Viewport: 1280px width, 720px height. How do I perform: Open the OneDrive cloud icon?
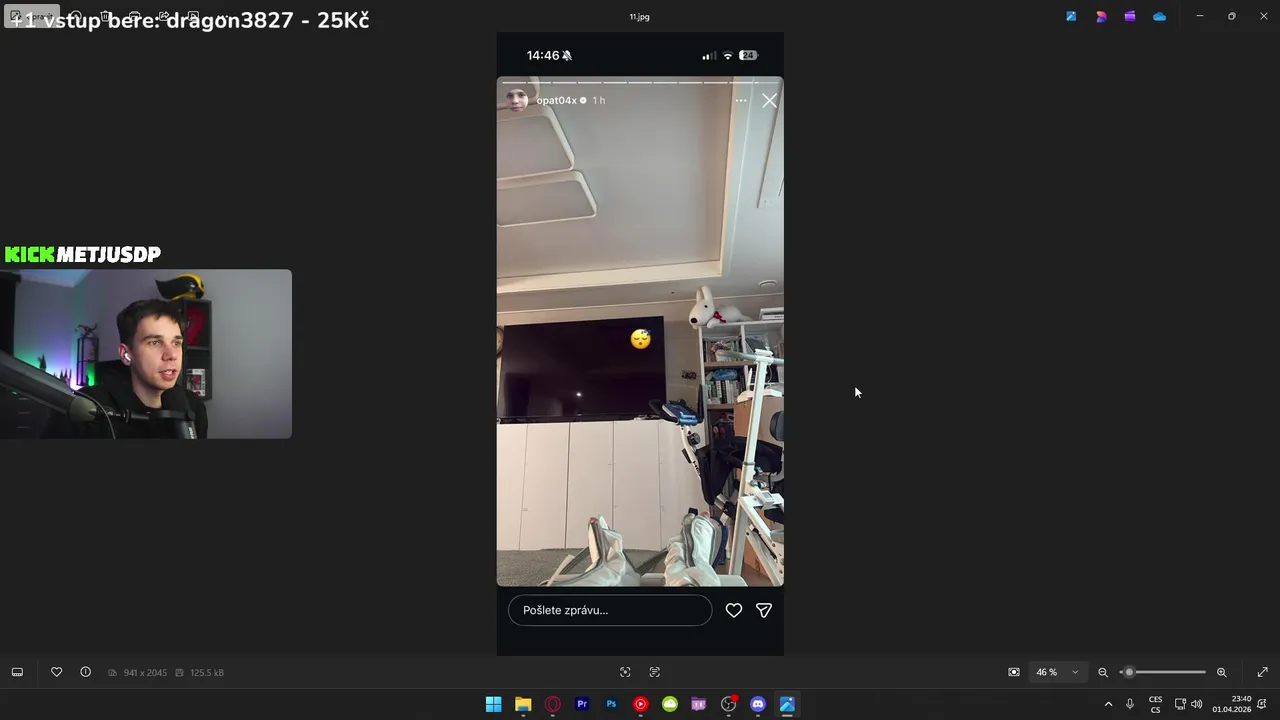pos(1159,16)
